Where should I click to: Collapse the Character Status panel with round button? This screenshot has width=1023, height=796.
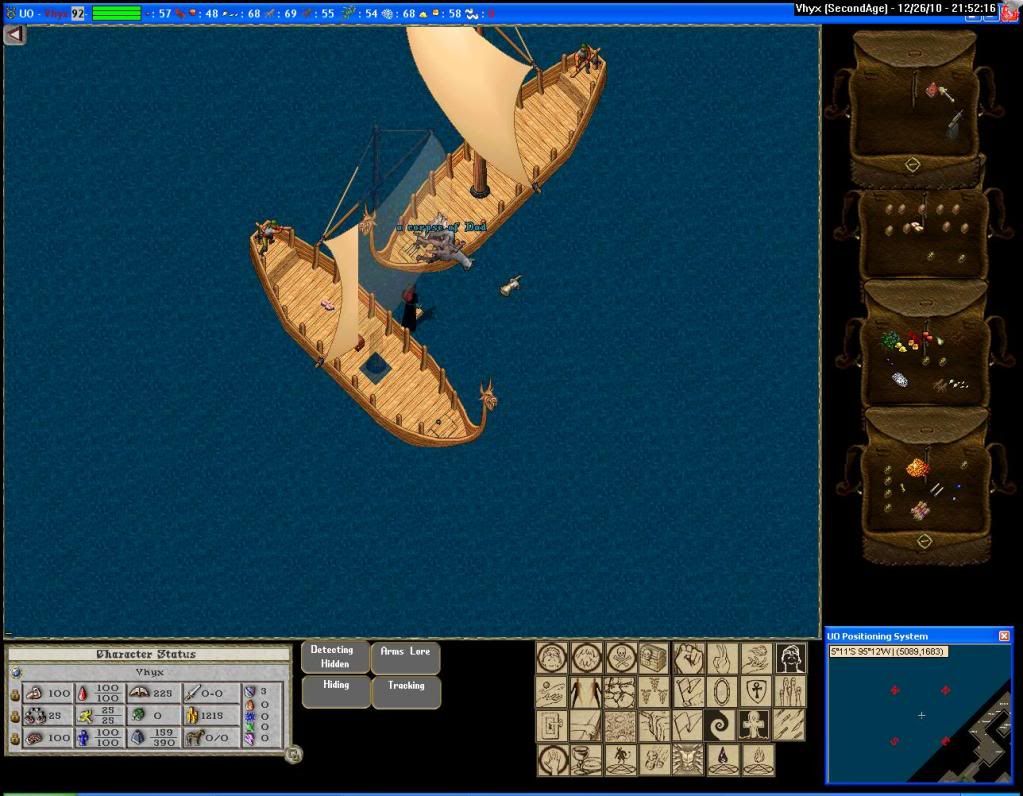click(294, 754)
